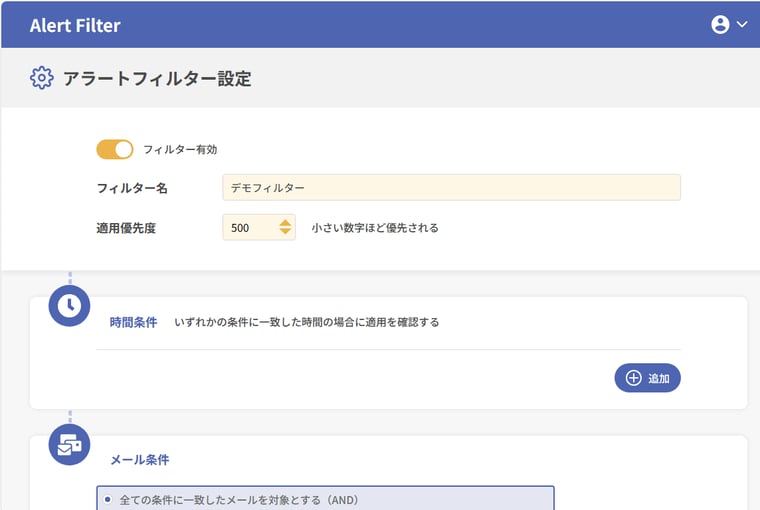Click the mail icon for メール条件
Screen dimensions: 760x510
(x=69, y=445)
